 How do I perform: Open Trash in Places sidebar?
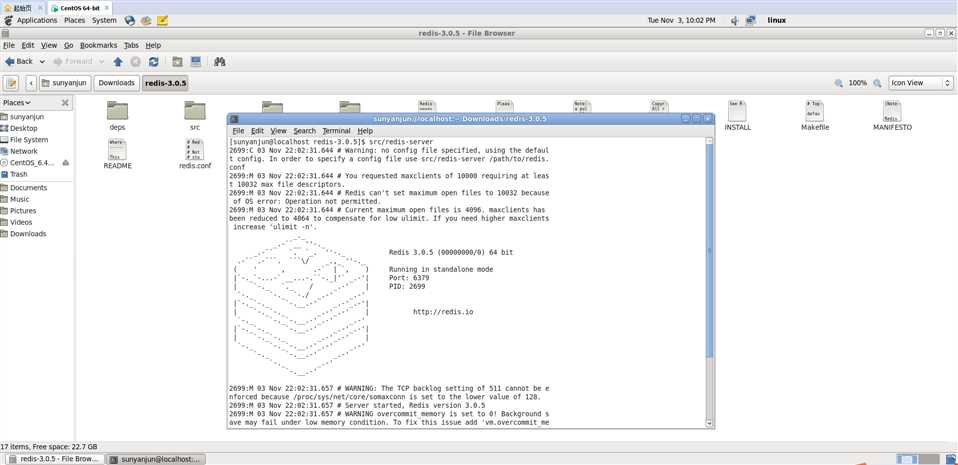tap(18, 174)
